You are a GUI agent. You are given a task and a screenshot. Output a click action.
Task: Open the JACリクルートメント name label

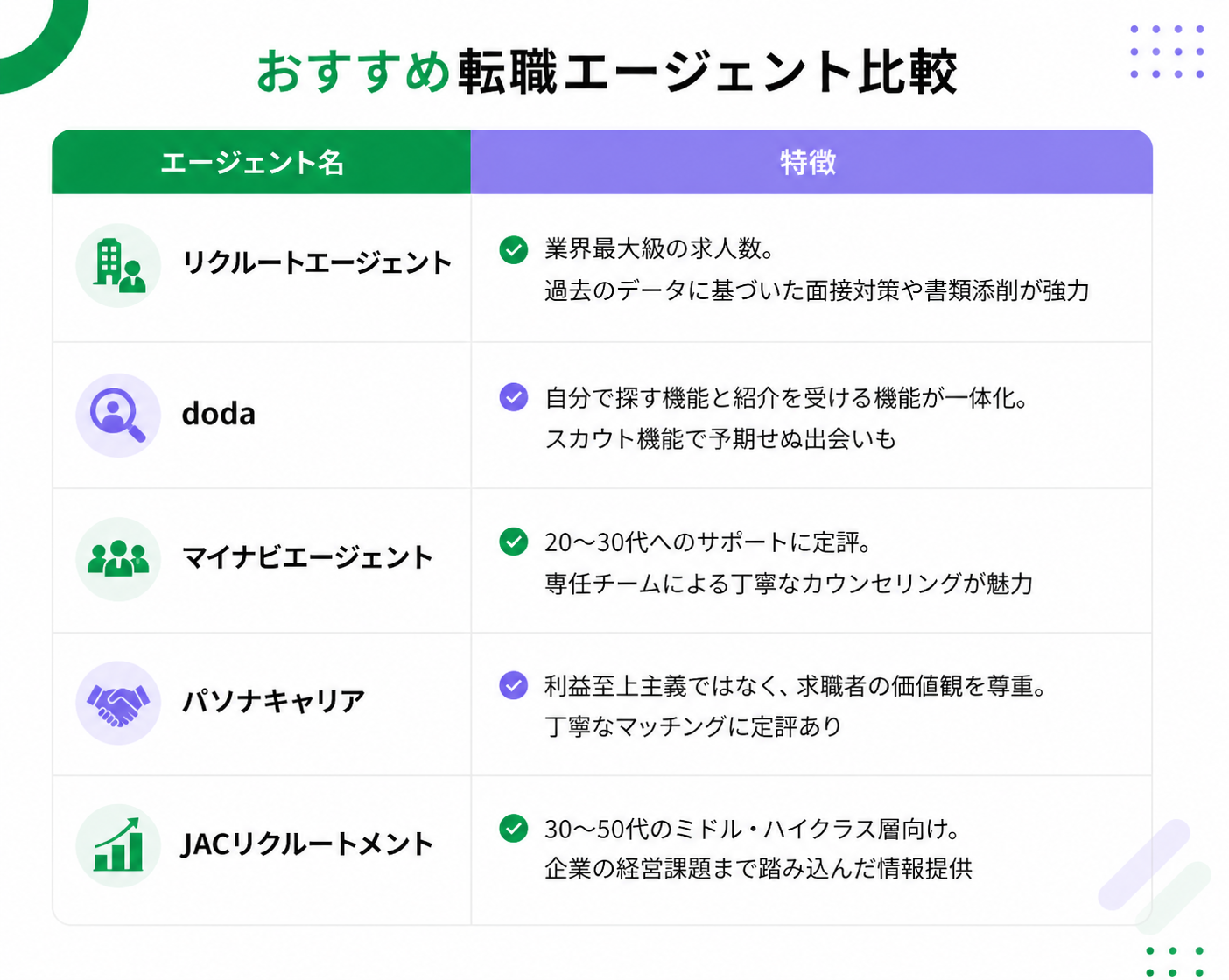point(307,844)
